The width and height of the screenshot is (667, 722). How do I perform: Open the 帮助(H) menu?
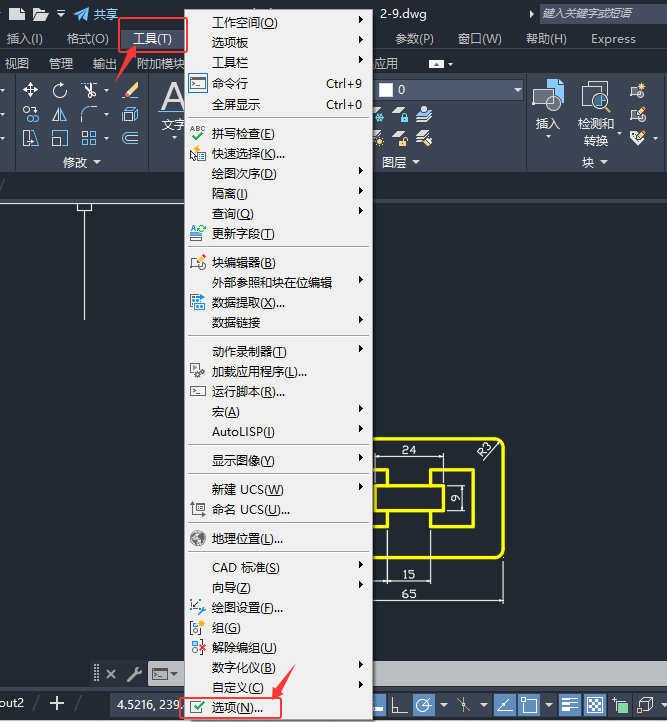click(x=546, y=39)
